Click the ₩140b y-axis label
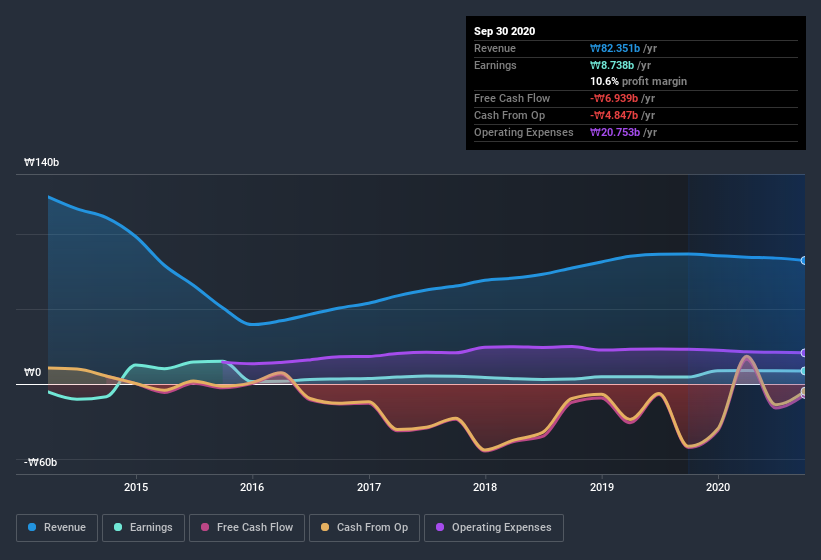This screenshot has height=560, width=821. [x=41, y=162]
